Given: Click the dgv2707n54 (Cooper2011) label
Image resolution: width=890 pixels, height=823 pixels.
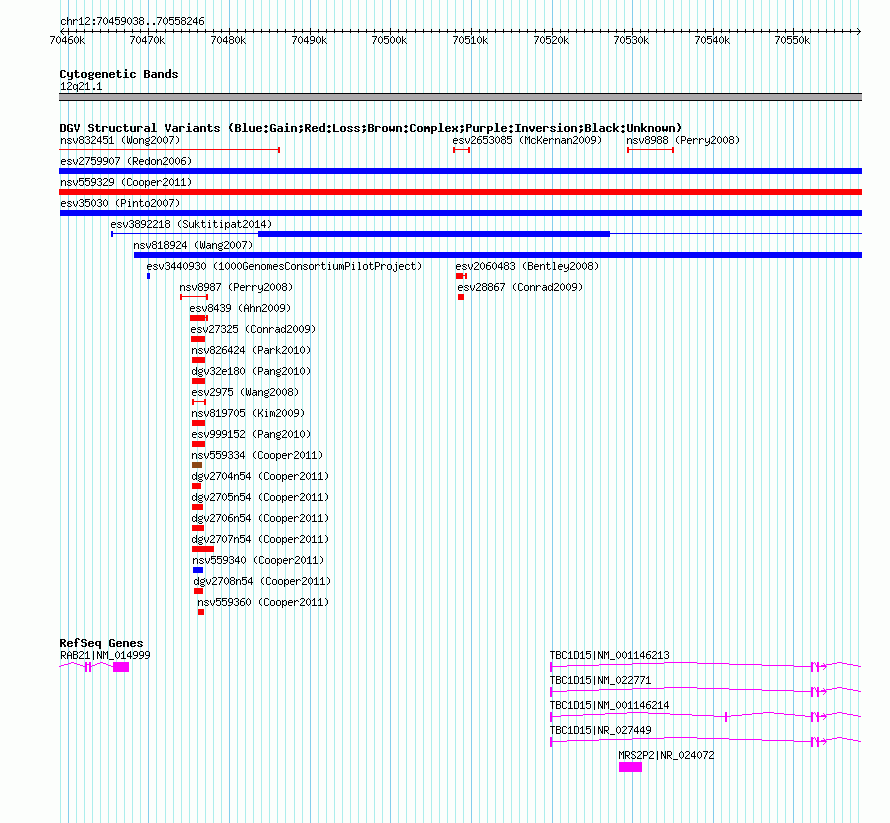Looking at the screenshot, I should (260, 539).
